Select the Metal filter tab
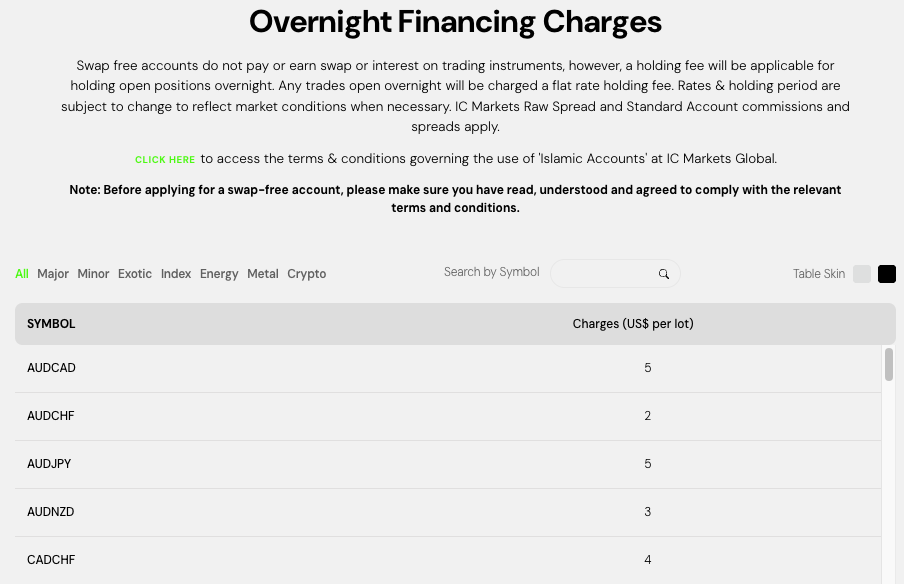Screen dimensions: 904x584 (262, 273)
